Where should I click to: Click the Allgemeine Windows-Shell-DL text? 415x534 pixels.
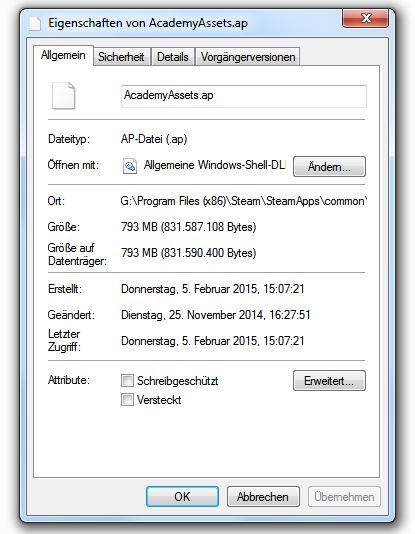[214, 165]
